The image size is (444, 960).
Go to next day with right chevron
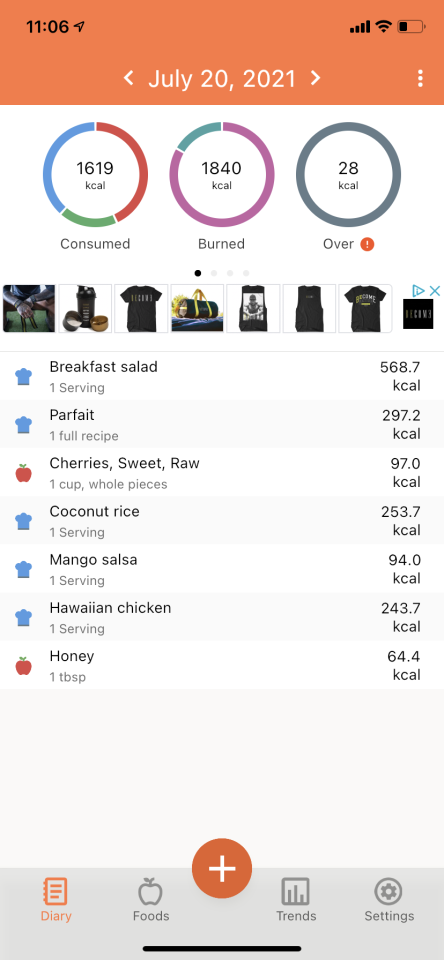coord(315,78)
